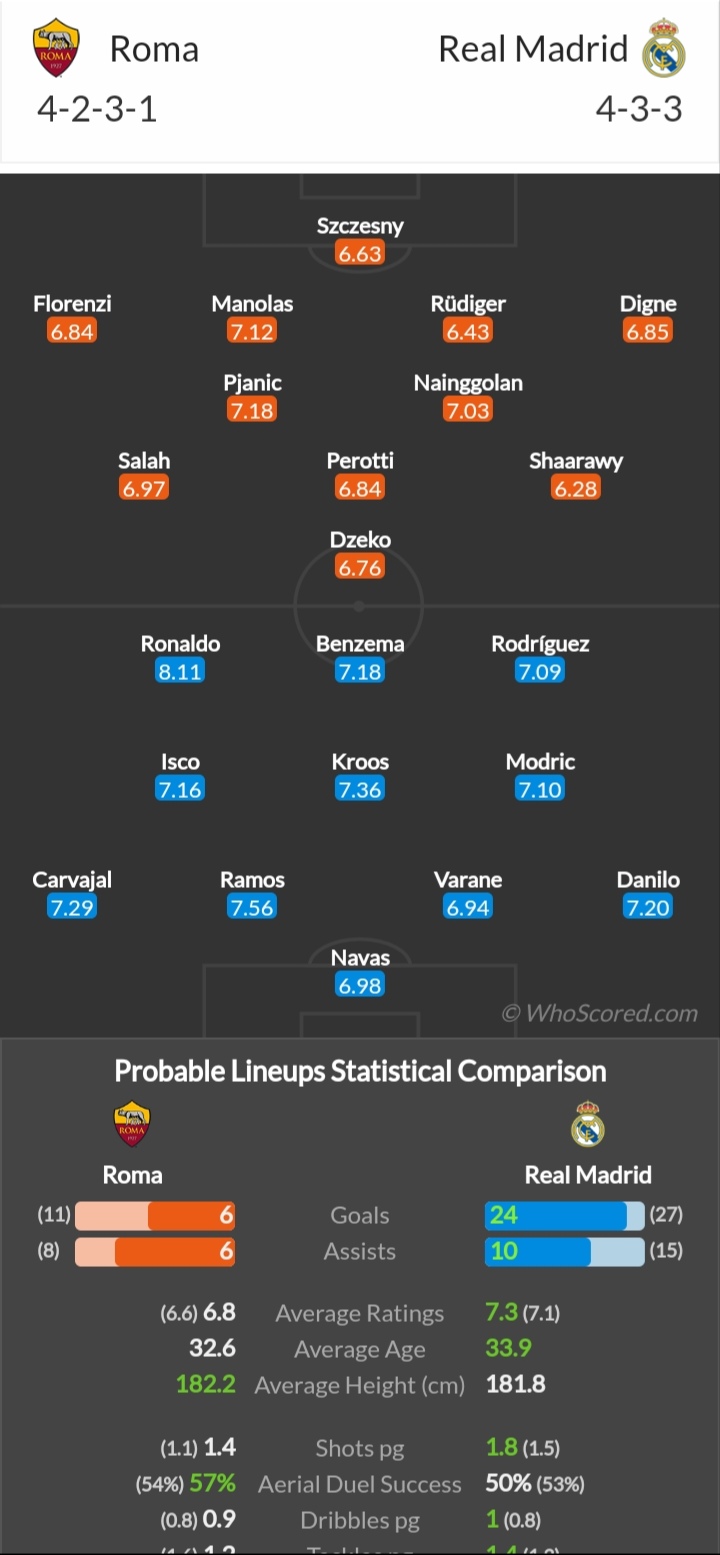Click the Probable Lineups Statistical Comparison heading
The width and height of the screenshot is (720, 1555).
[360, 1071]
